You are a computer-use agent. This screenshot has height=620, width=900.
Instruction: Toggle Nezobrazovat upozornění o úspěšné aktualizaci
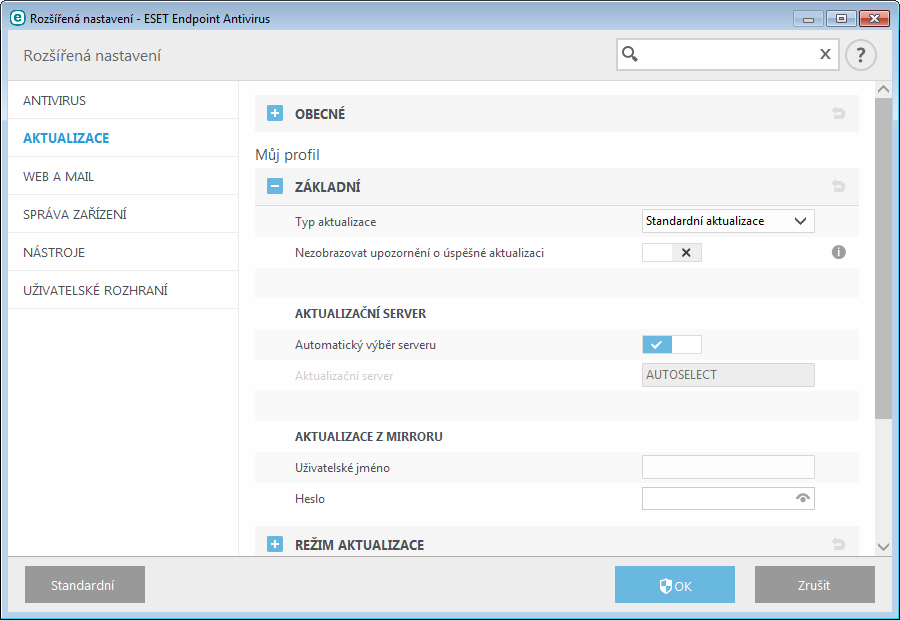tap(672, 253)
